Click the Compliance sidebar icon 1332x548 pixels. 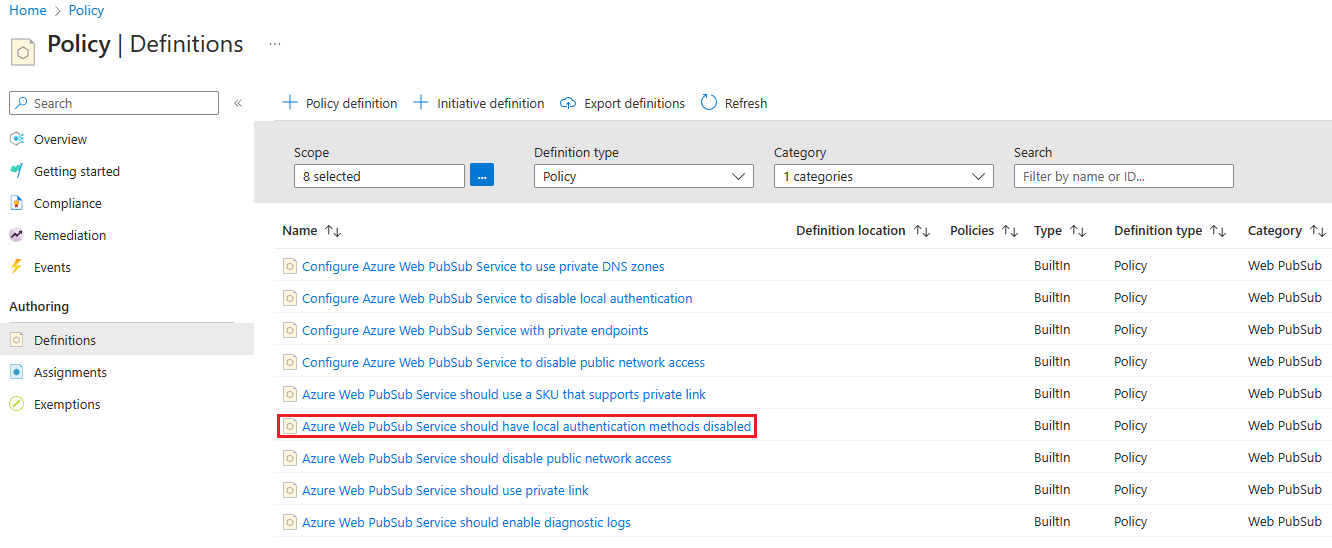(x=16, y=203)
